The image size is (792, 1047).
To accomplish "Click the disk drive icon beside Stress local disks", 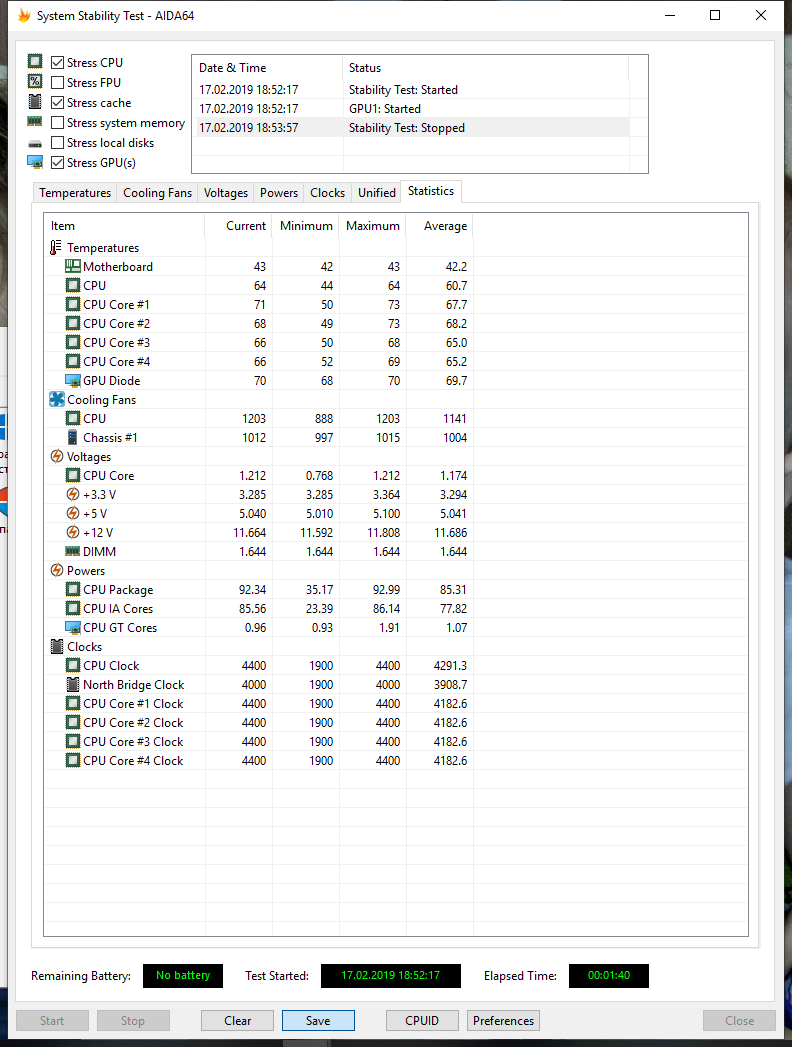I will tap(35, 143).
